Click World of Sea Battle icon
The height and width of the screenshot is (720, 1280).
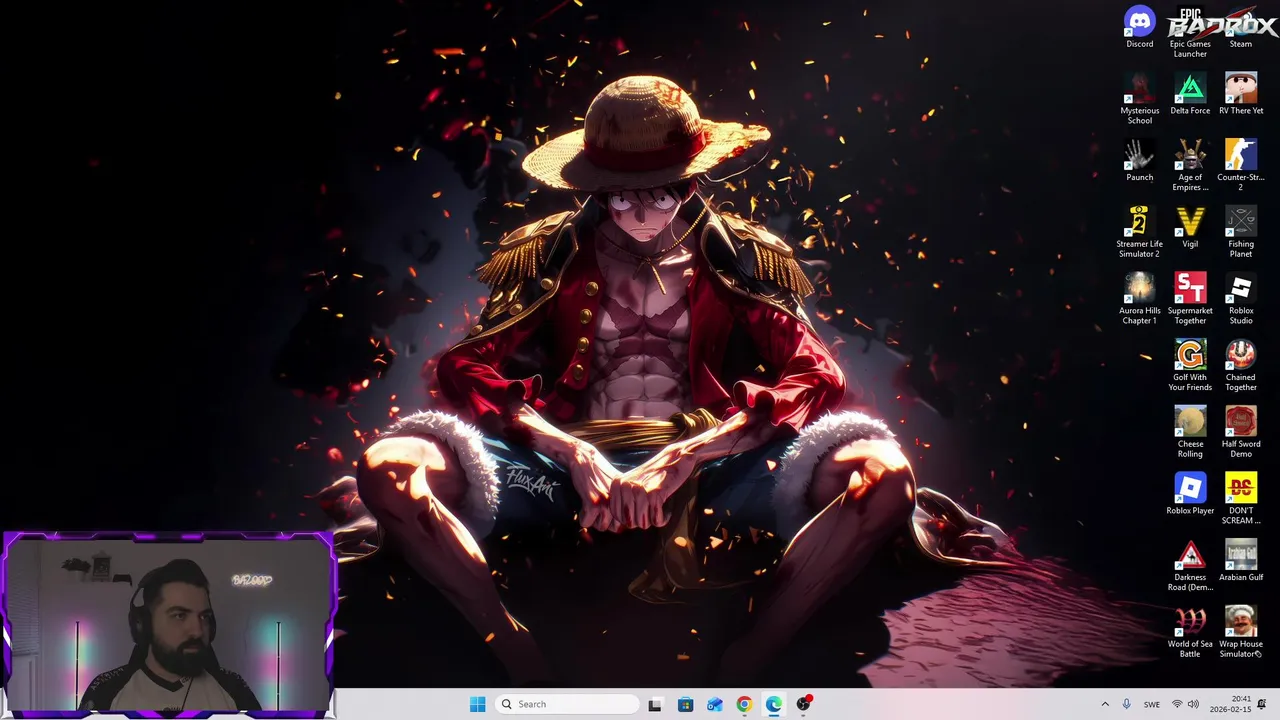1190,632
